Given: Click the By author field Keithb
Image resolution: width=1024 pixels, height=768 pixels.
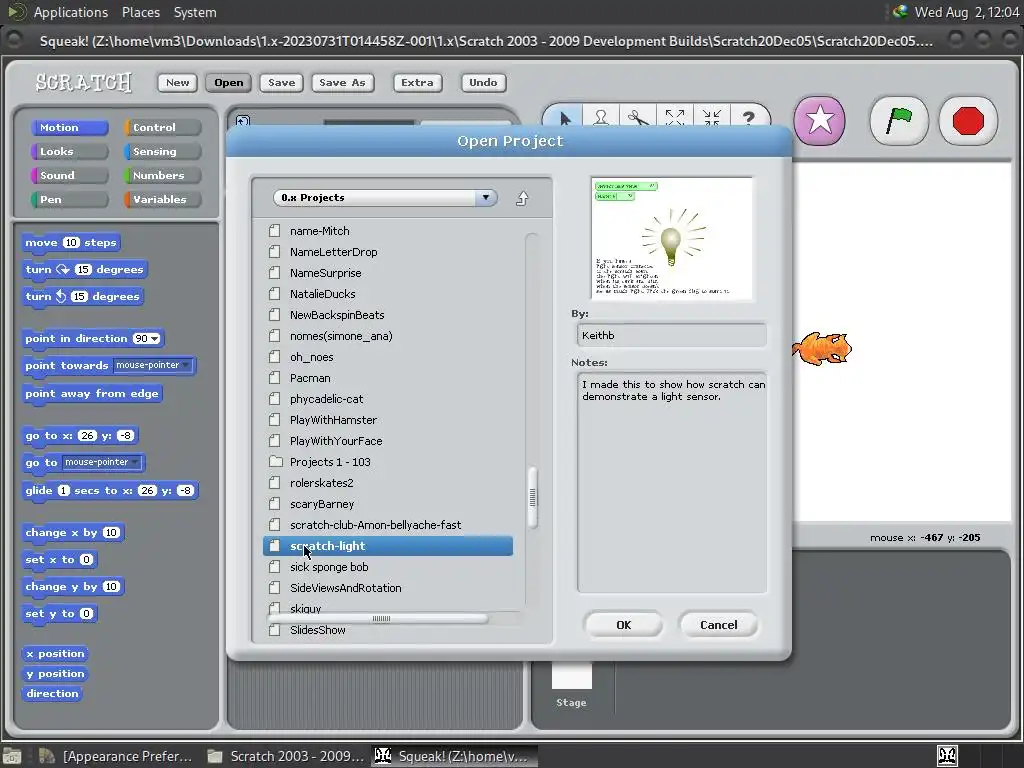Looking at the screenshot, I should (x=671, y=336).
